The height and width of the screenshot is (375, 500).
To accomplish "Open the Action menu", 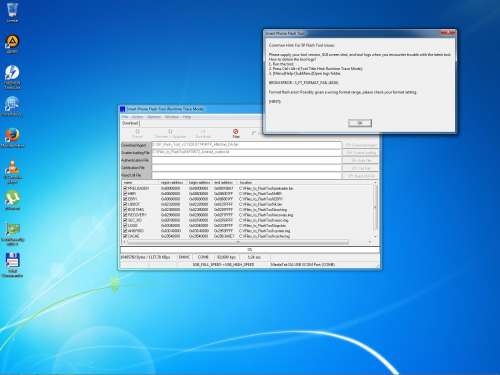I will [137, 117].
